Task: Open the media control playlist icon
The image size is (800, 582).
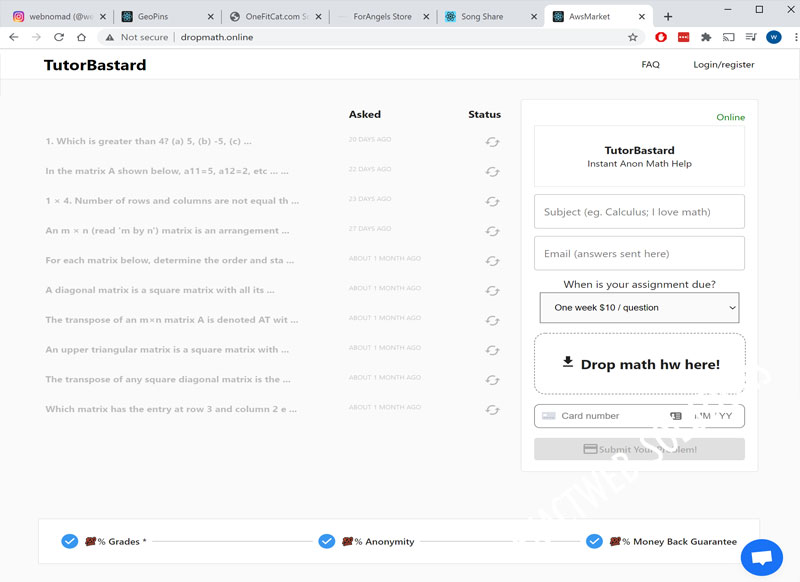Action: pos(751,37)
